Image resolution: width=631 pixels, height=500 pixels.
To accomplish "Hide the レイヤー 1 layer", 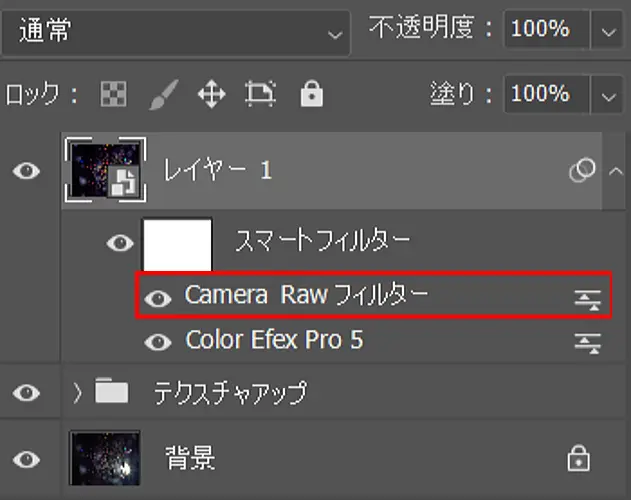I will point(27,171).
